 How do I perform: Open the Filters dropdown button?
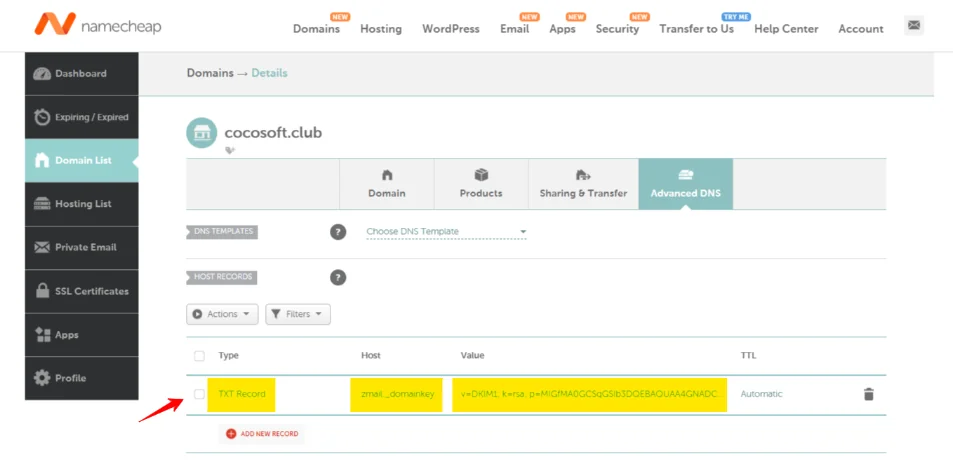(x=298, y=314)
